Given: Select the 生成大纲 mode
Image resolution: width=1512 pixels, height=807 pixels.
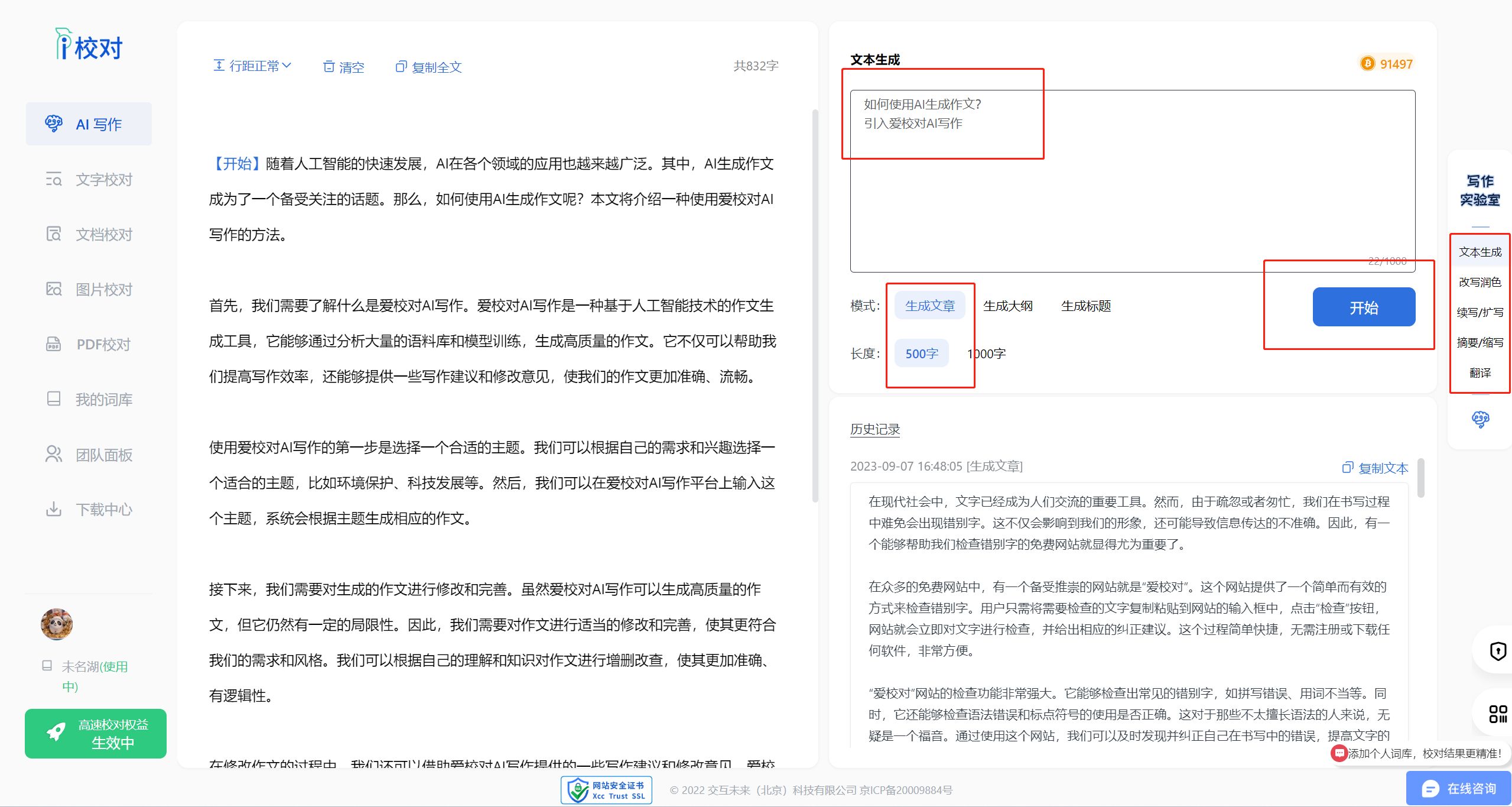Looking at the screenshot, I should click(x=1008, y=306).
